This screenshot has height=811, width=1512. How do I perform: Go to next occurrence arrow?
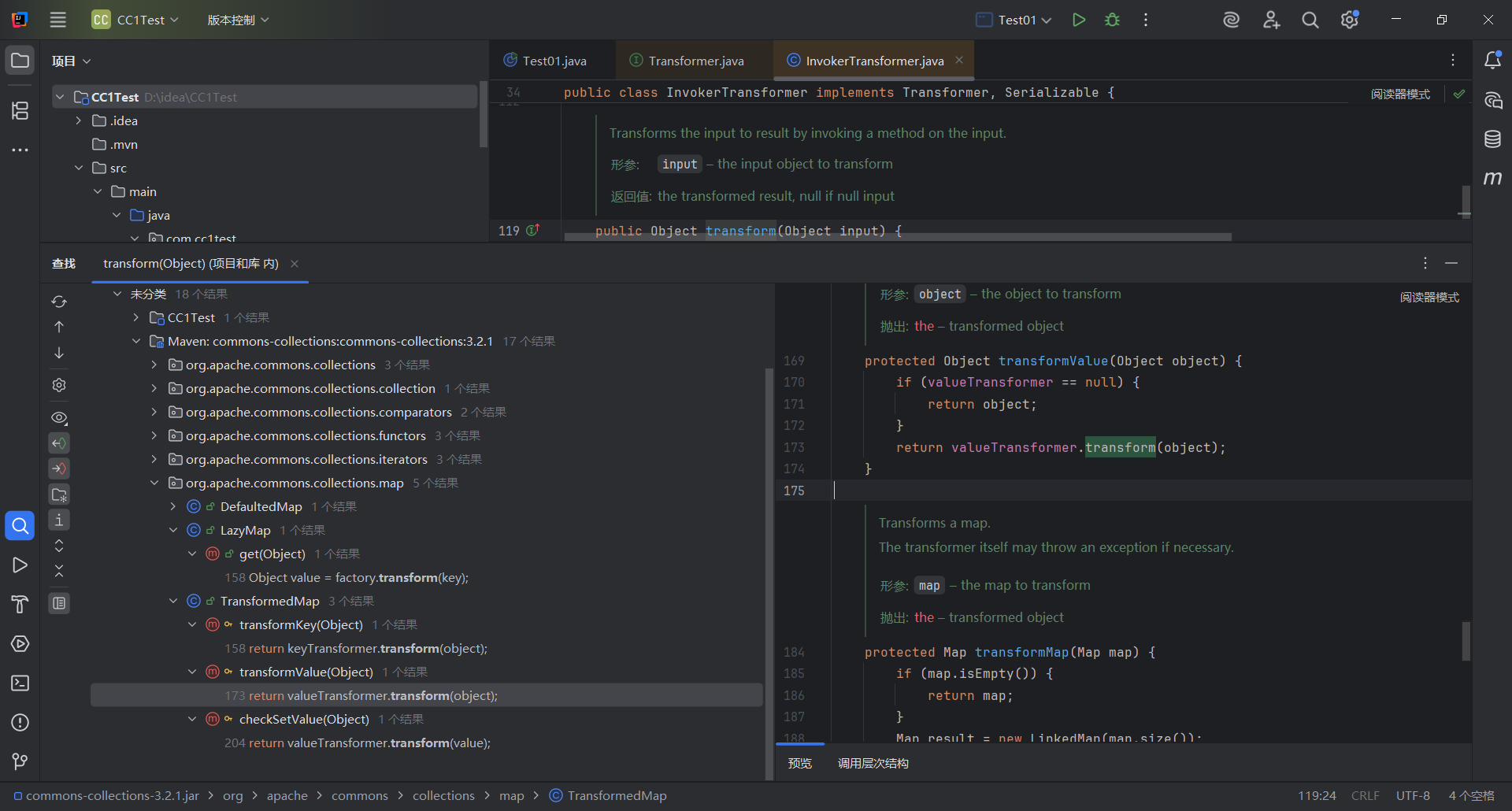coord(59,353)
